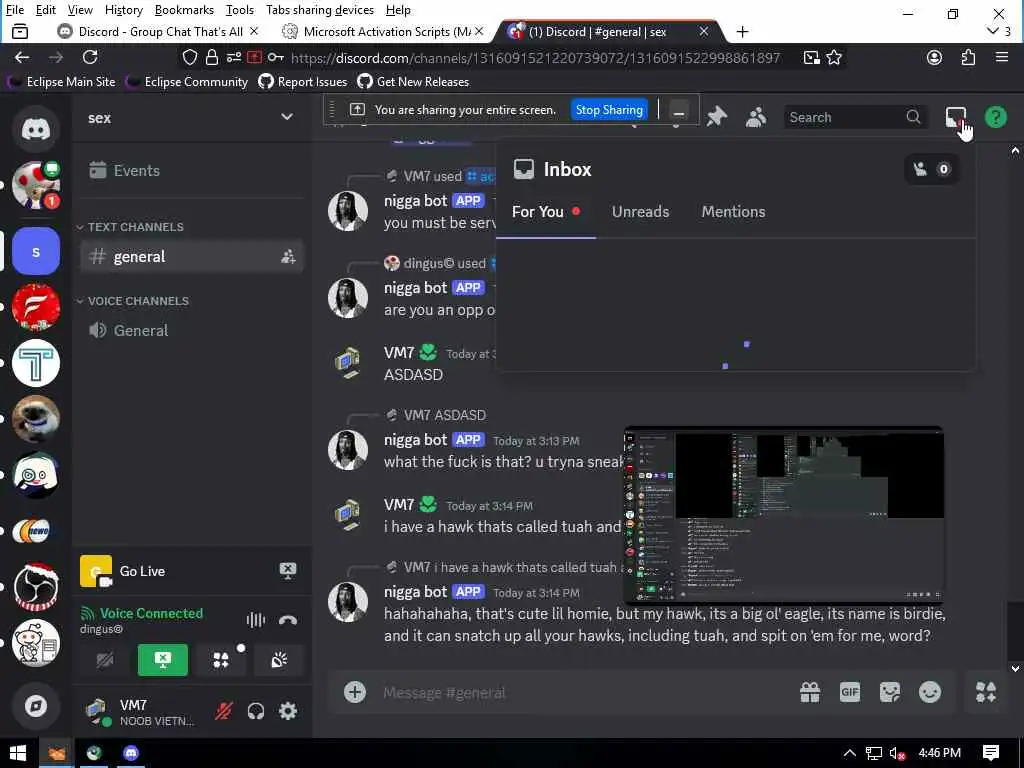The image size is (1024, 768).
Task: Open the voice noise suppression waveform icon
Action: pos(255,620)
